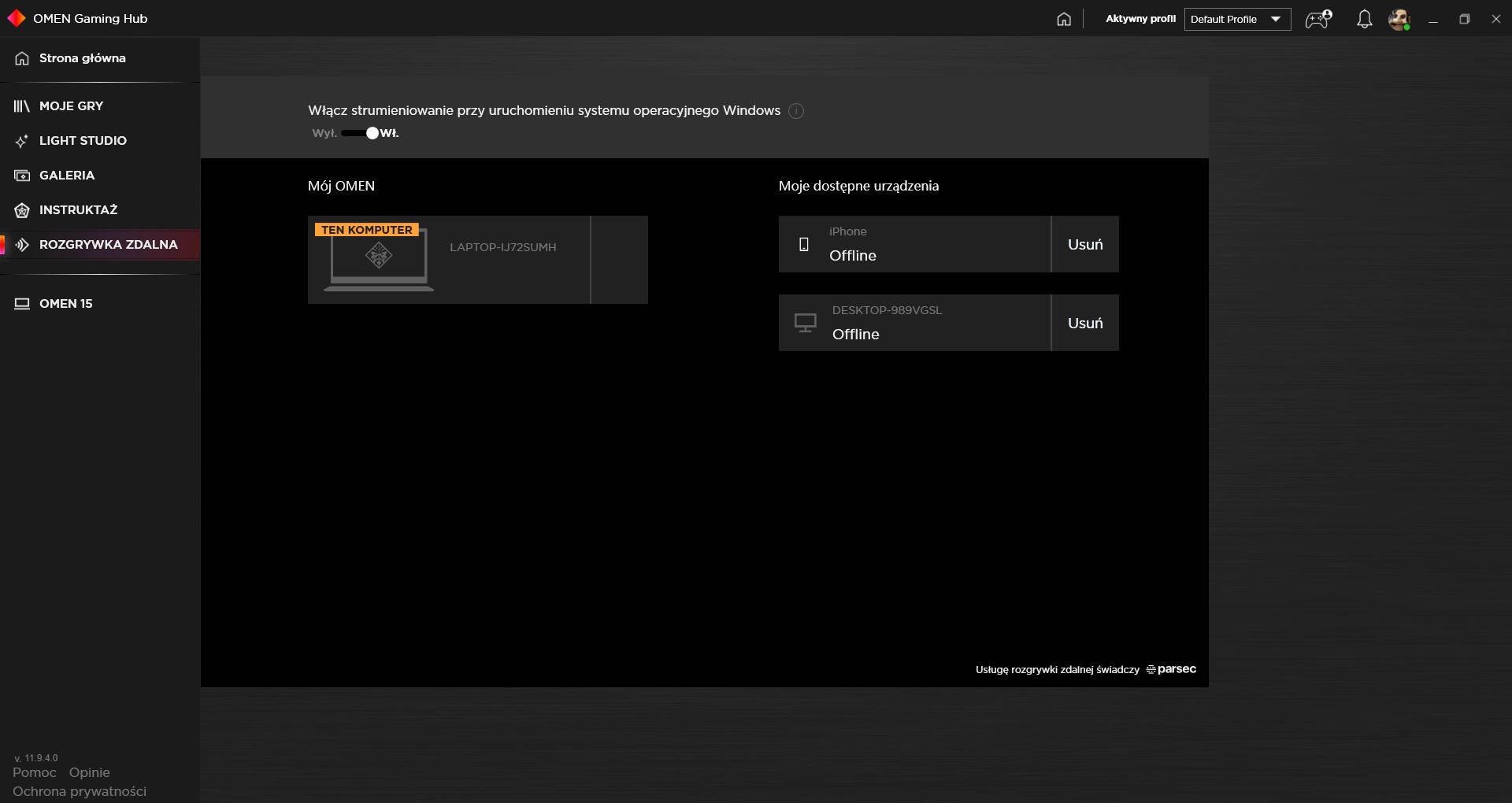Image resolution: width=1512 pixels, height=803 pixels.
Task: Click Moje dostępne urządzenia heading
Action: (x=858, y=186)
